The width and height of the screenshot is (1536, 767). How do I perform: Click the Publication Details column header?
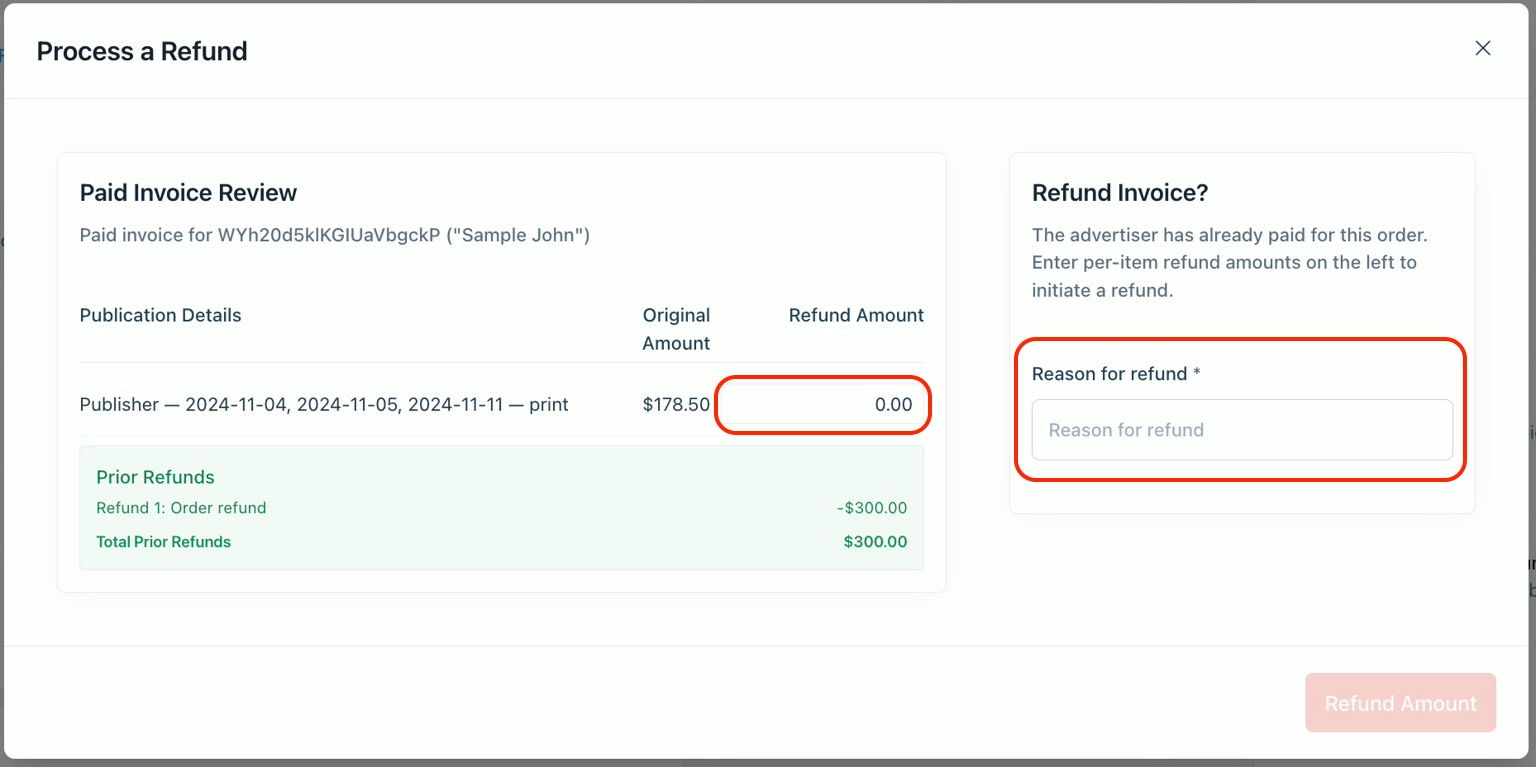(x=160, y=315)
